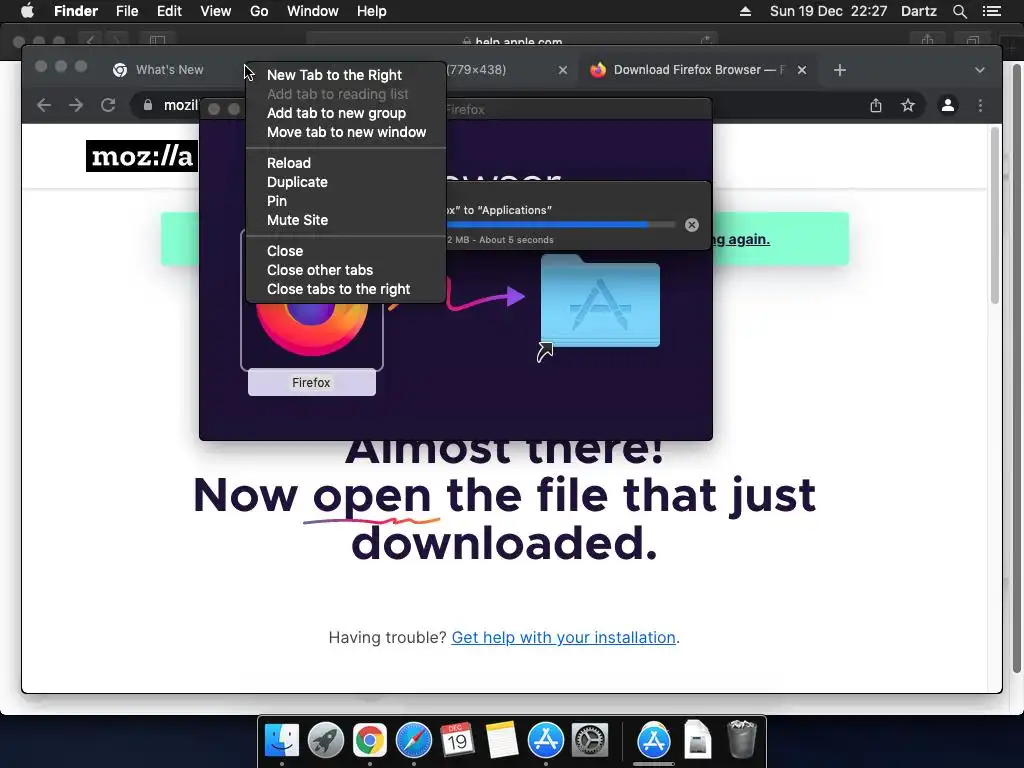Open Get help with your installation link

click(x=564, y=637)
